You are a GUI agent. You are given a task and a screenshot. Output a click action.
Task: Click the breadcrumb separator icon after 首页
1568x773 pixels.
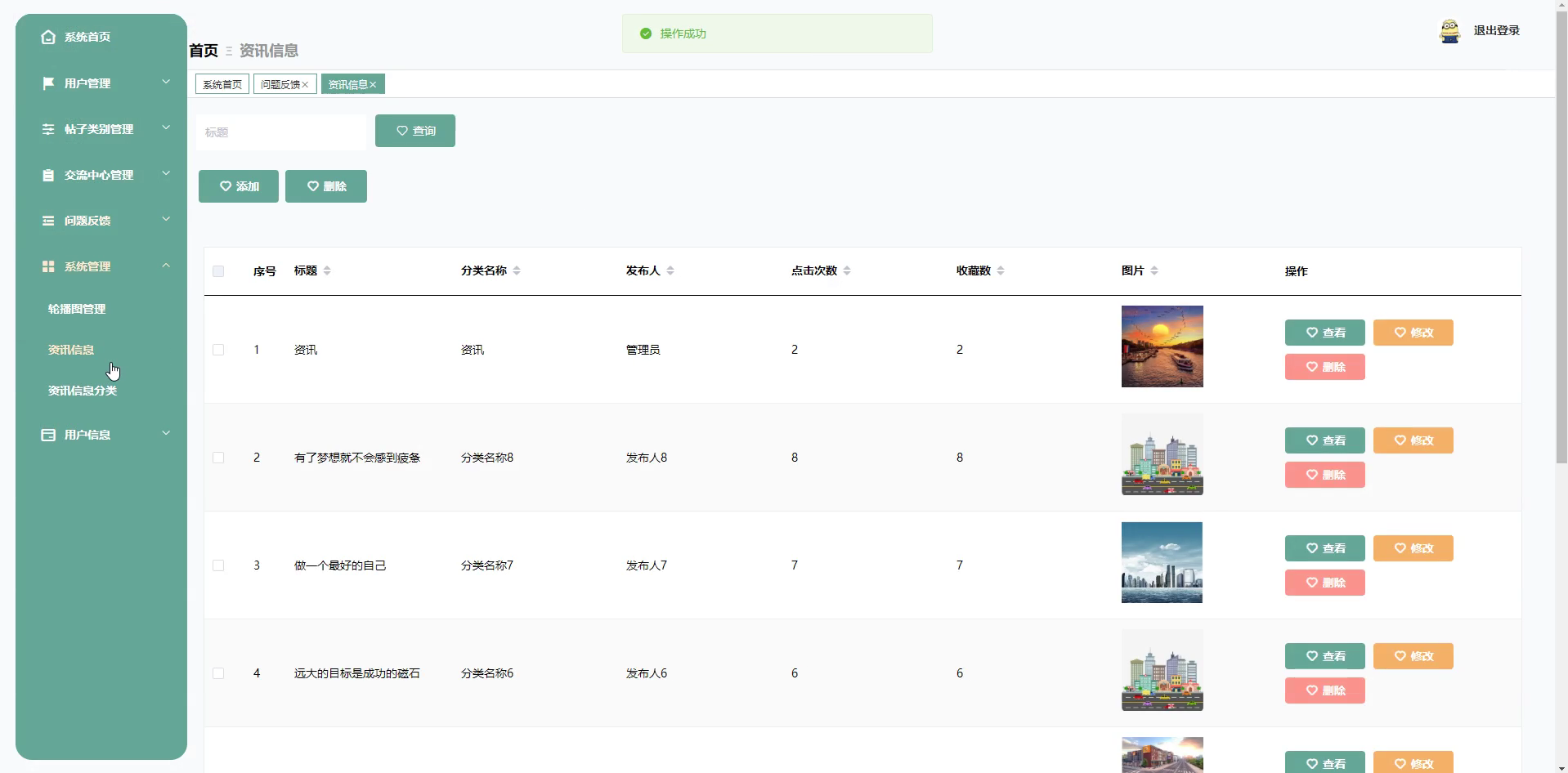[229, 51]
